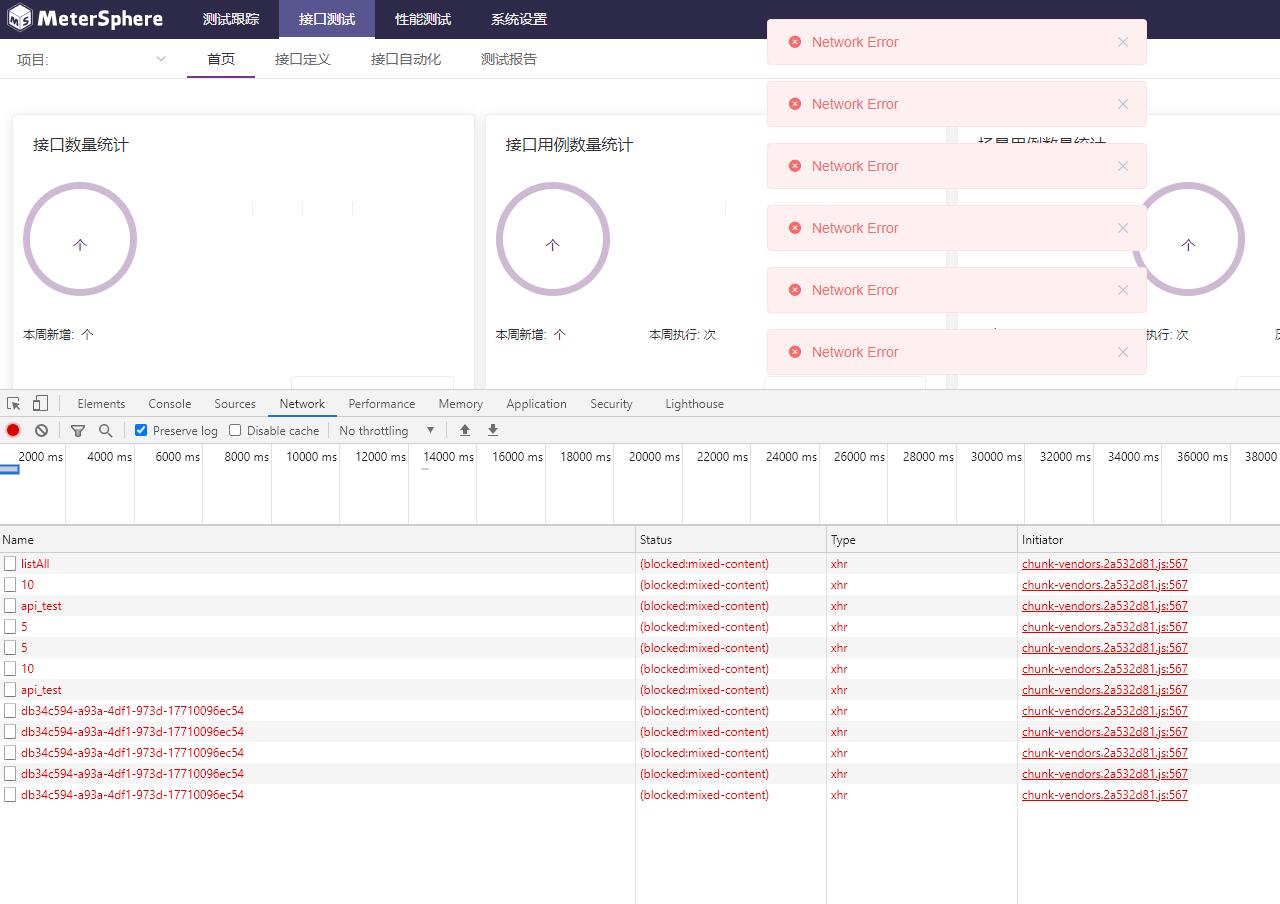This screenshot has height=904, width=1280.
Task: Click the import HAR upload icon
Action: click(x=465, y=431)
